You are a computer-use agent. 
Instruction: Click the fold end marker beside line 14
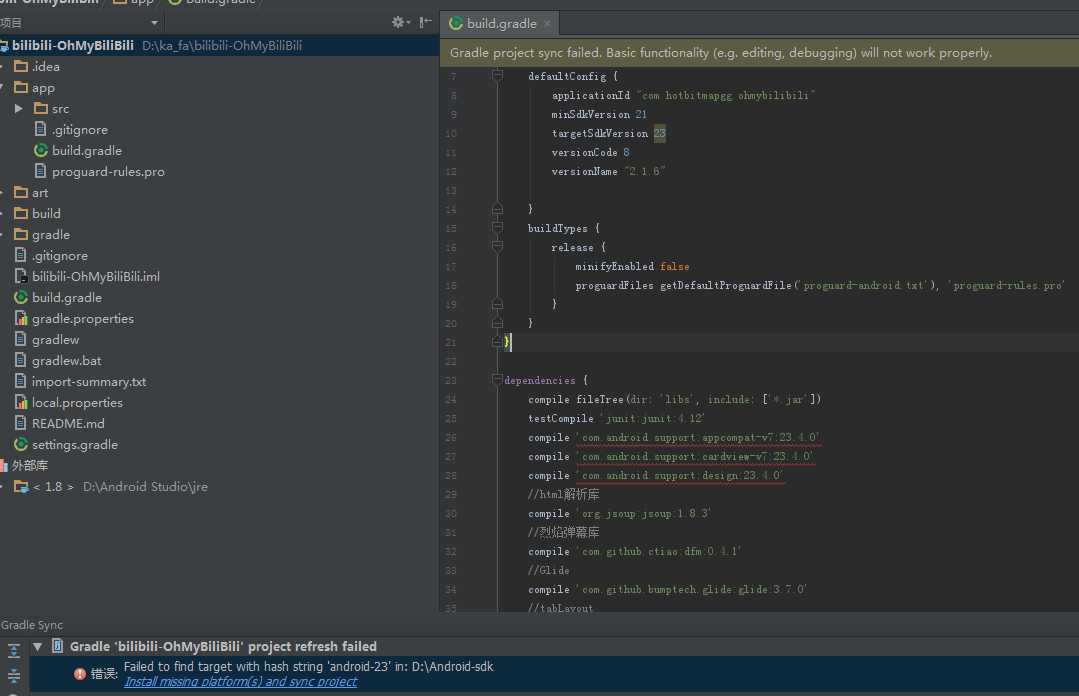coord(498,209)
